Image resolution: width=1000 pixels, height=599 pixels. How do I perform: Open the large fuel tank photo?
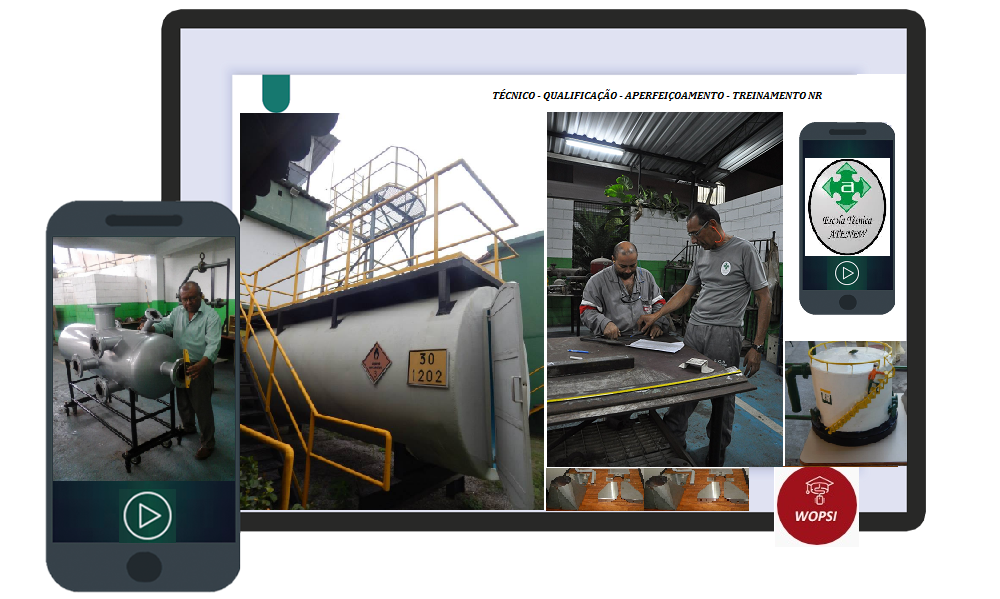click(x=390, y=310)
